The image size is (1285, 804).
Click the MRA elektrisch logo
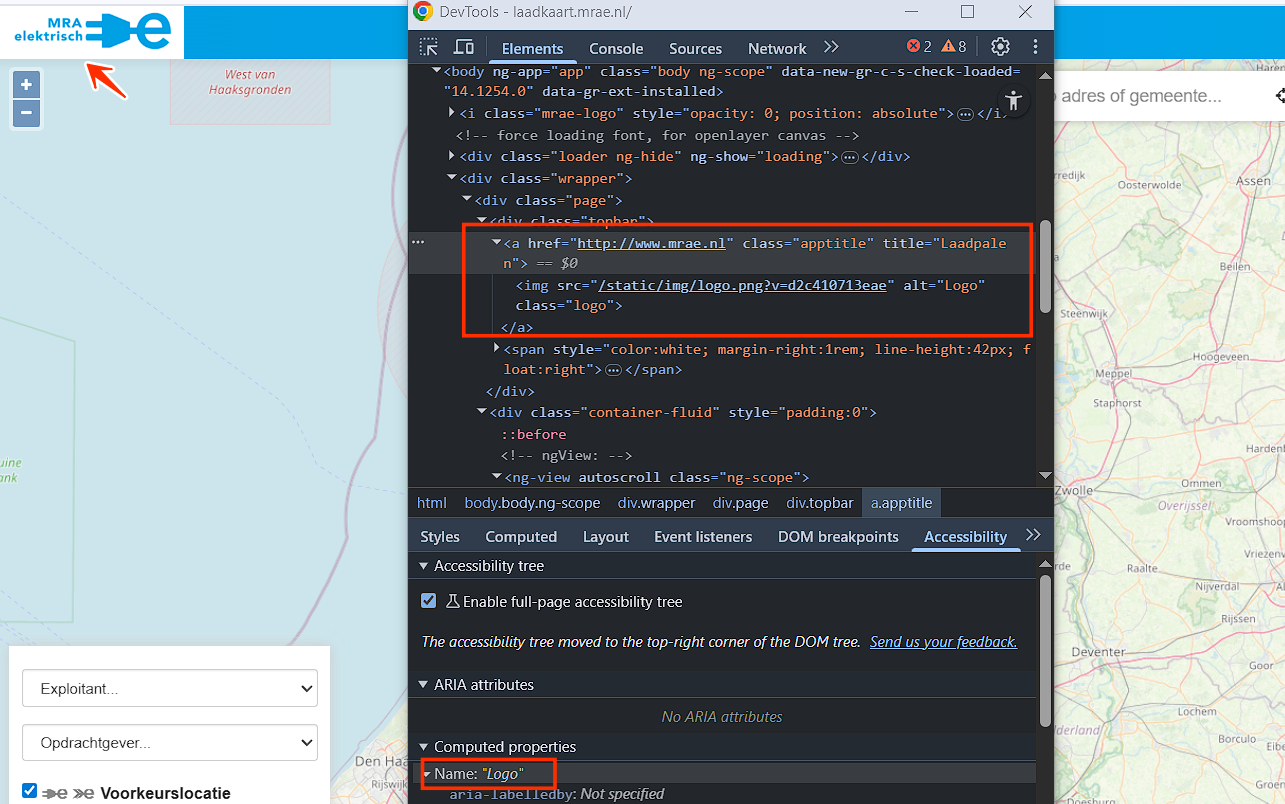(92, 31)
